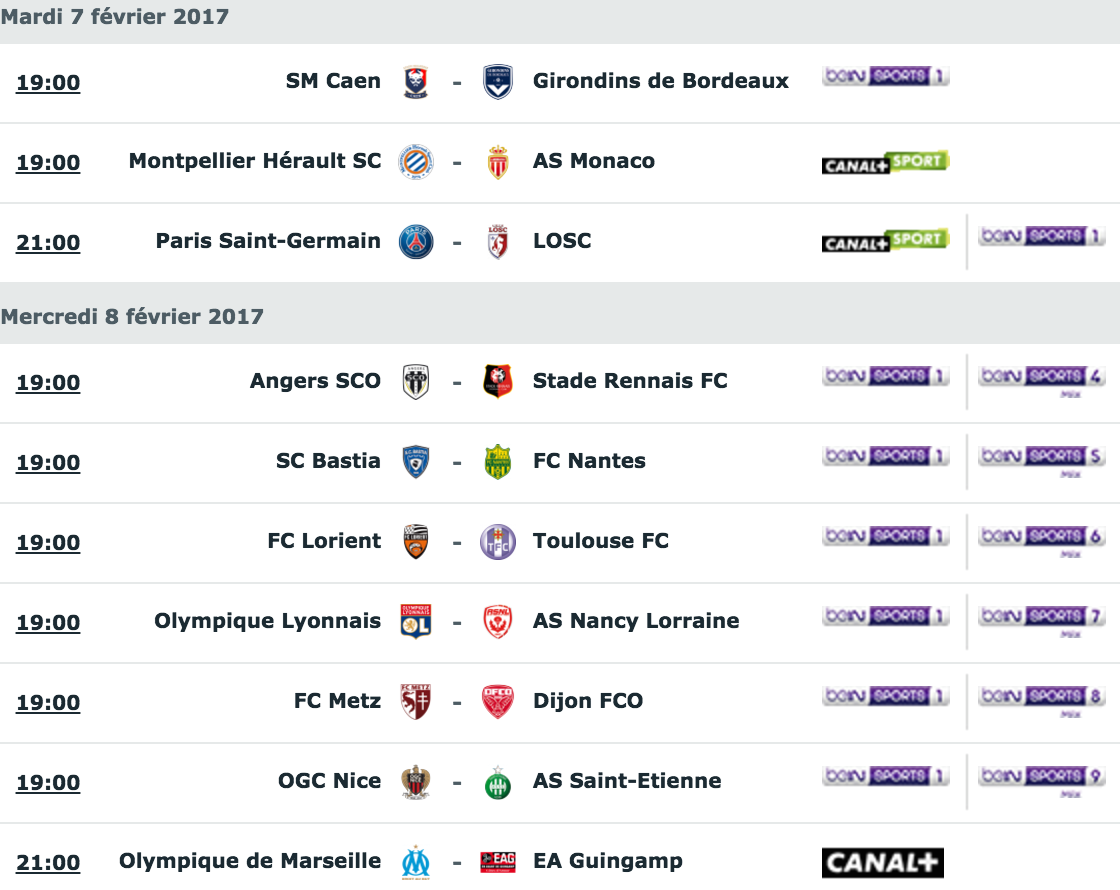Select the Toulouse FC purple logo

coord(498,542)
